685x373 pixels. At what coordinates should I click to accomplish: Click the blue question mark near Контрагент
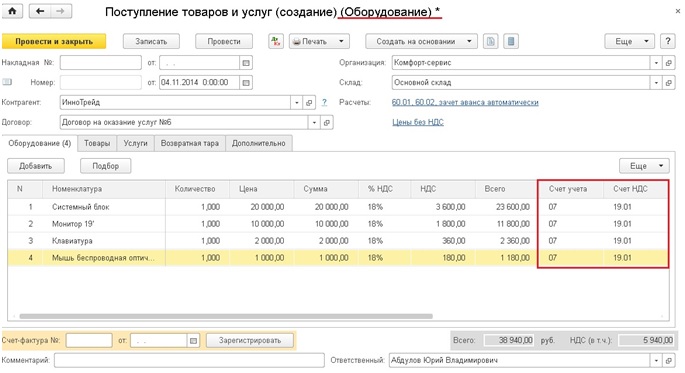pyautogui.click(x=324, y=102)
